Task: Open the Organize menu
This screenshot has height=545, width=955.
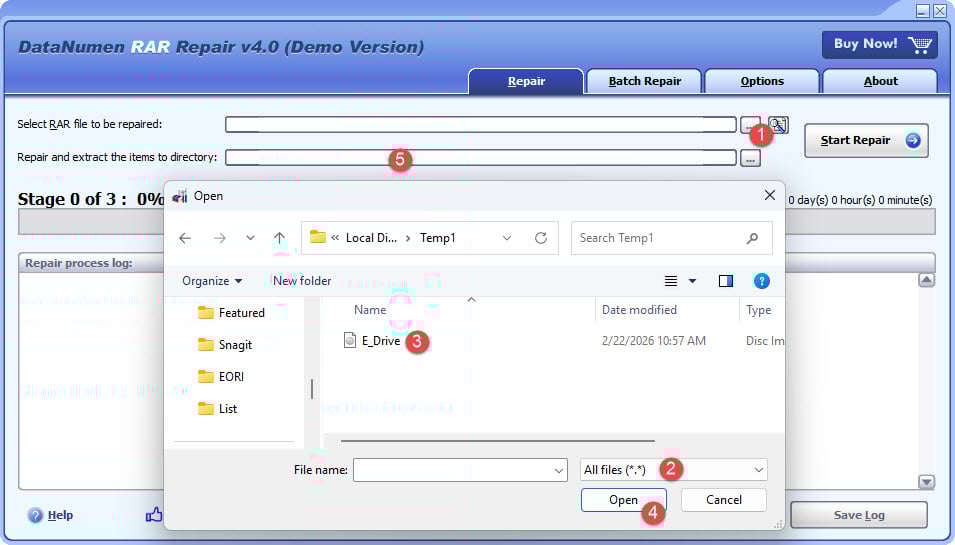Action: tap(212, 281)
